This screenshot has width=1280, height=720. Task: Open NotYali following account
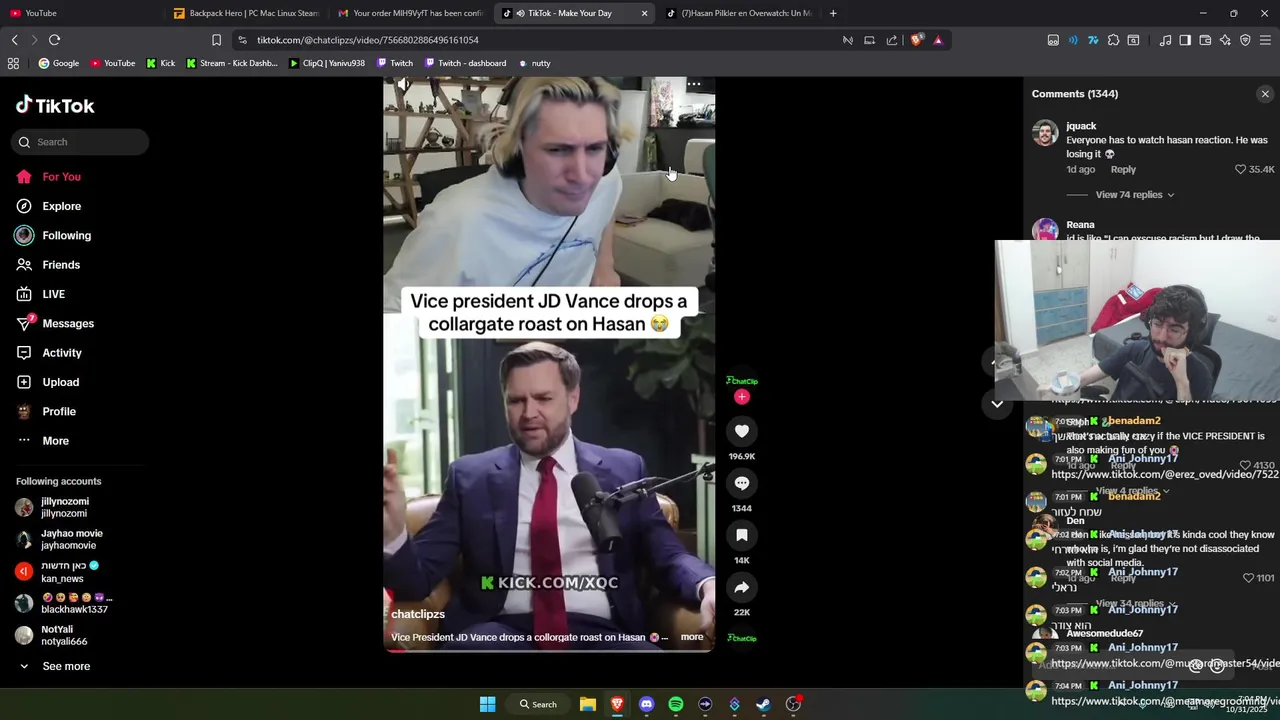click(x=65, y=635)
